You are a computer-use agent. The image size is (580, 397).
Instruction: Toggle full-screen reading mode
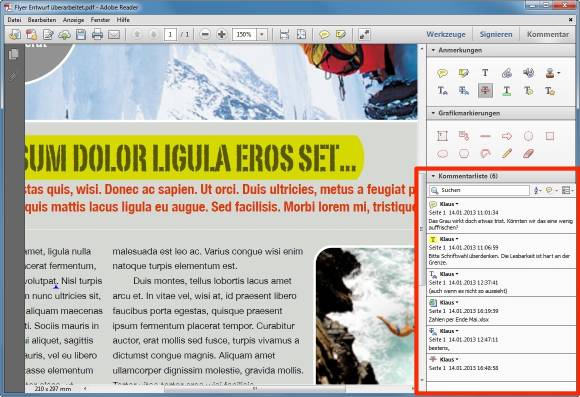pos(364,35)
